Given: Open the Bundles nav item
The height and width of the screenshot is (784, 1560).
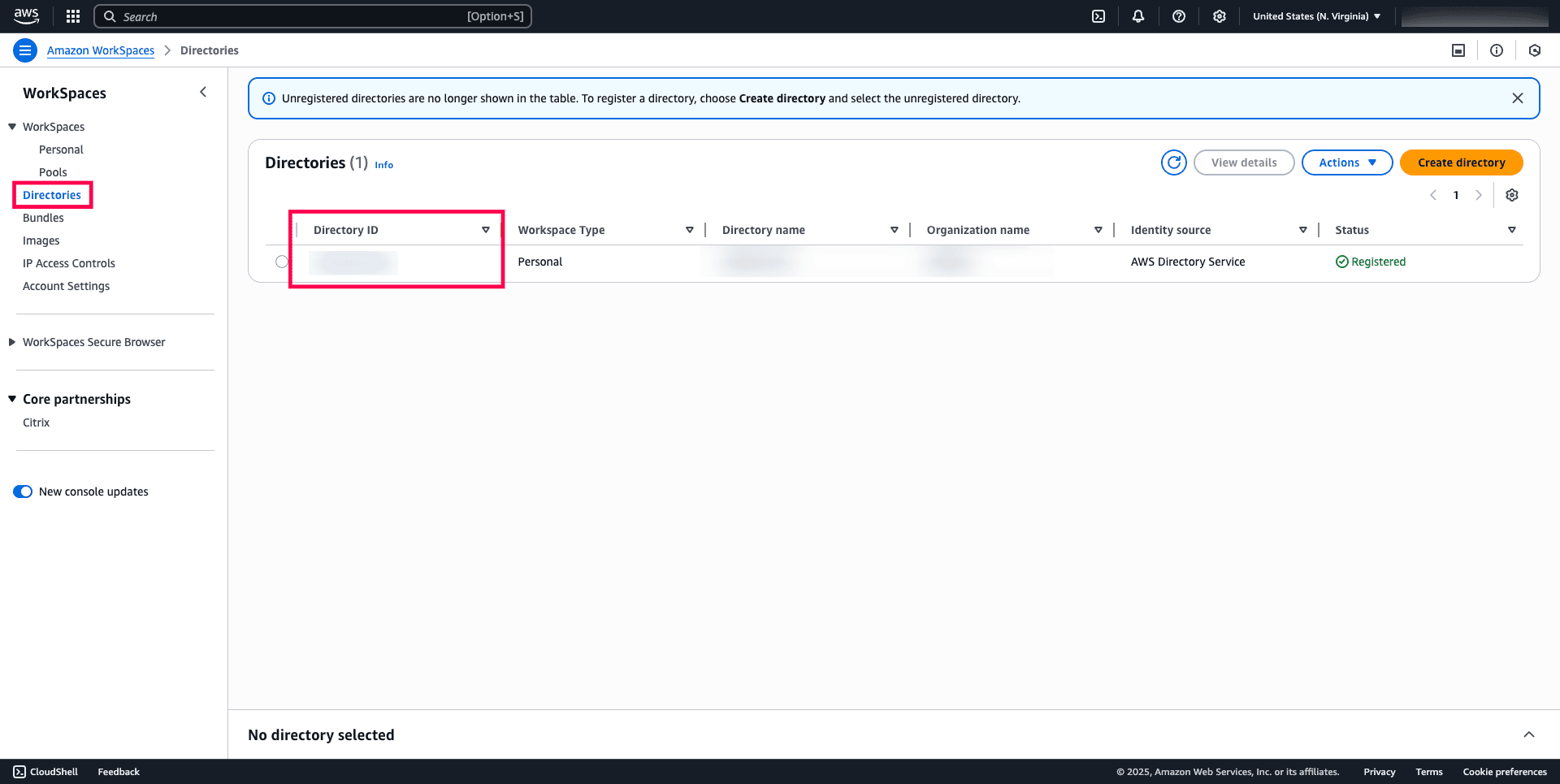Looking at the screenshot, I should click(x=43, y=218).
